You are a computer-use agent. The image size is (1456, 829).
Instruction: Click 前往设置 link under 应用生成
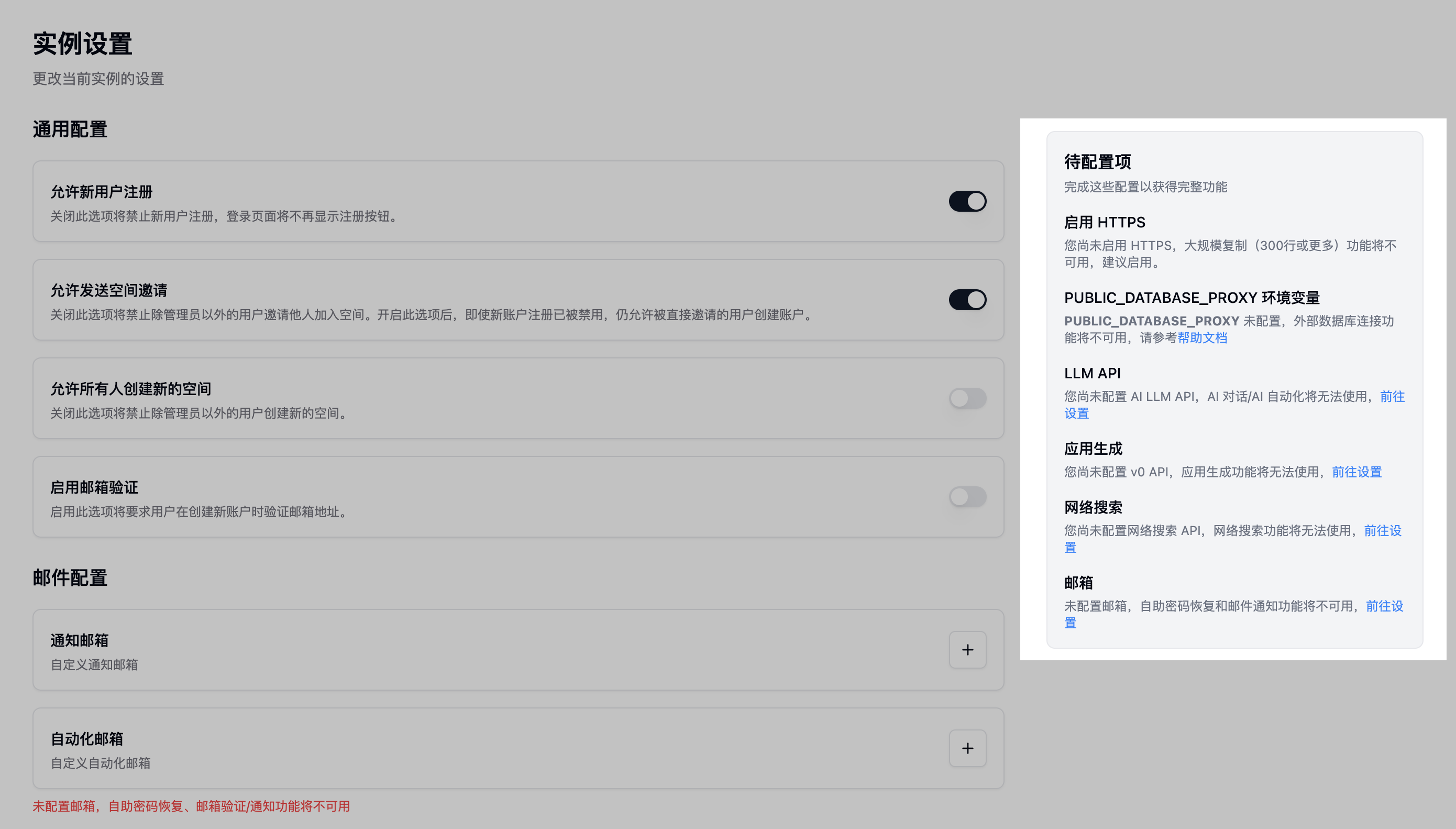click(x=1356, y=472)
